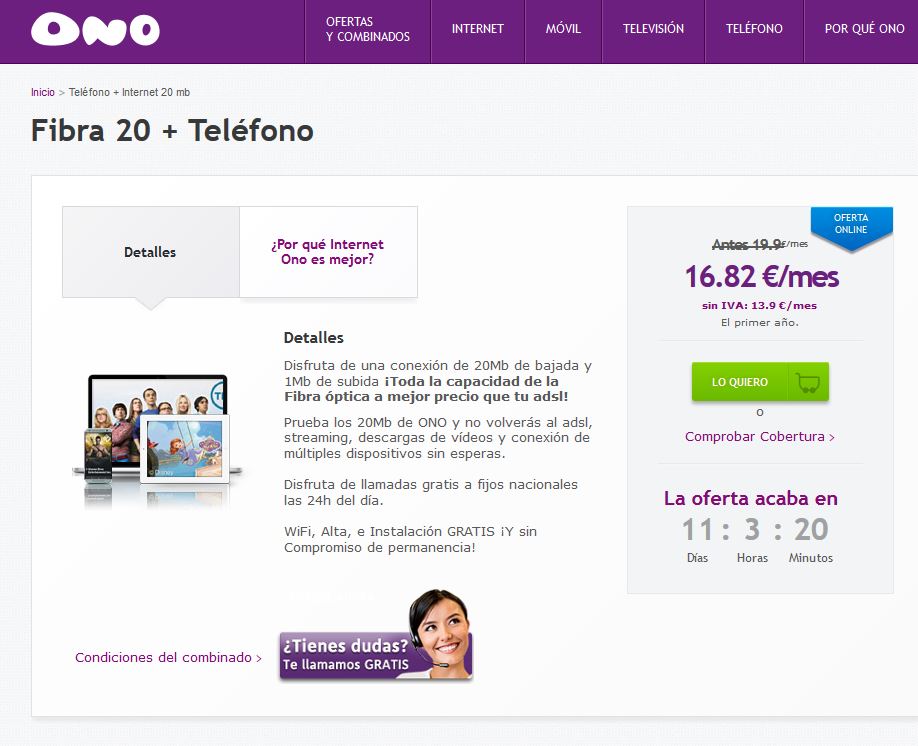This screenshot has width=918, height=746.
Task: Click the ¿Tienes dudas? Te llamamos GRATIS banner
Action: point(376,635)
